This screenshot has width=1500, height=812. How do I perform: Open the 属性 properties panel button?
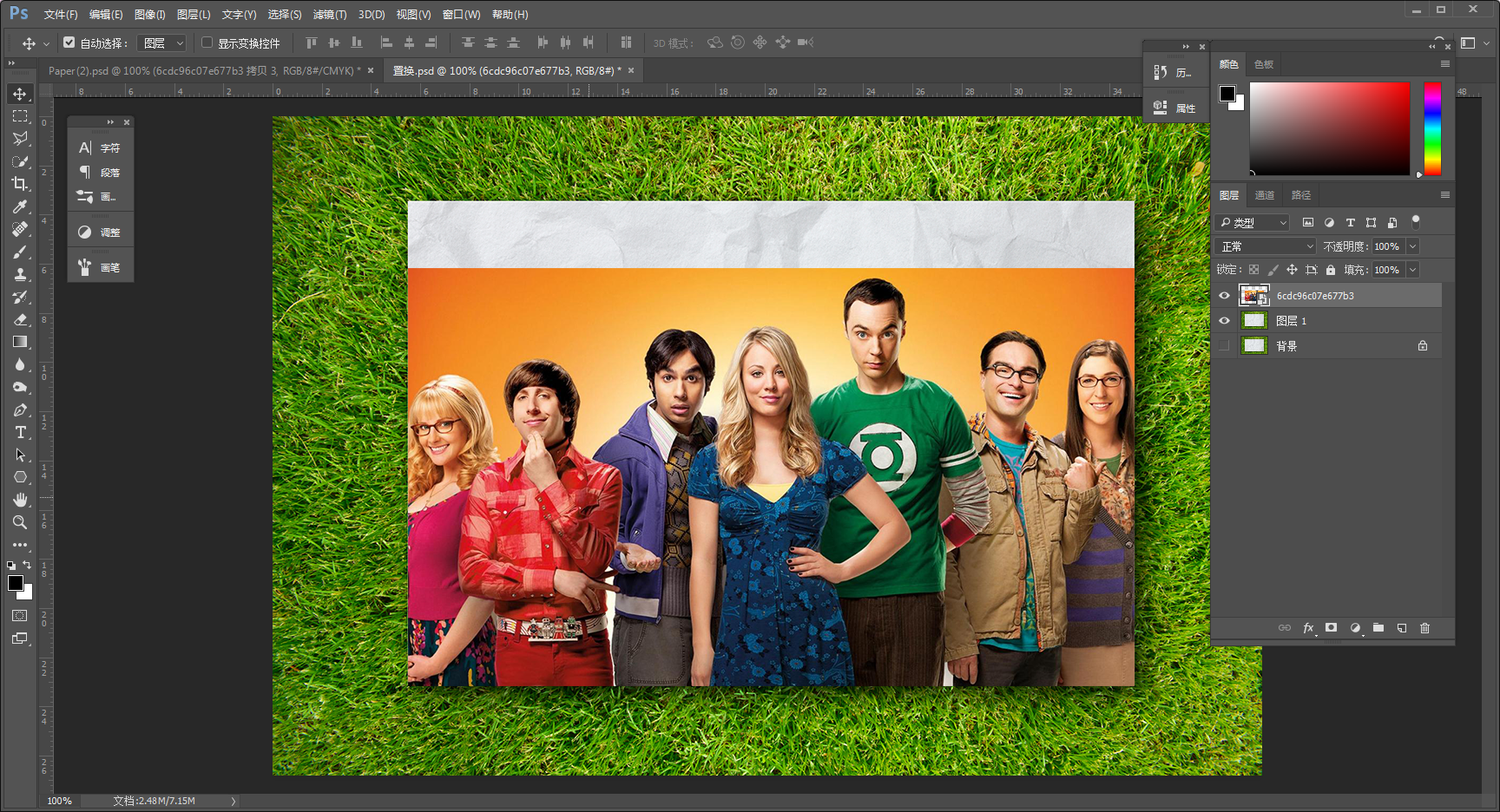1175,108
